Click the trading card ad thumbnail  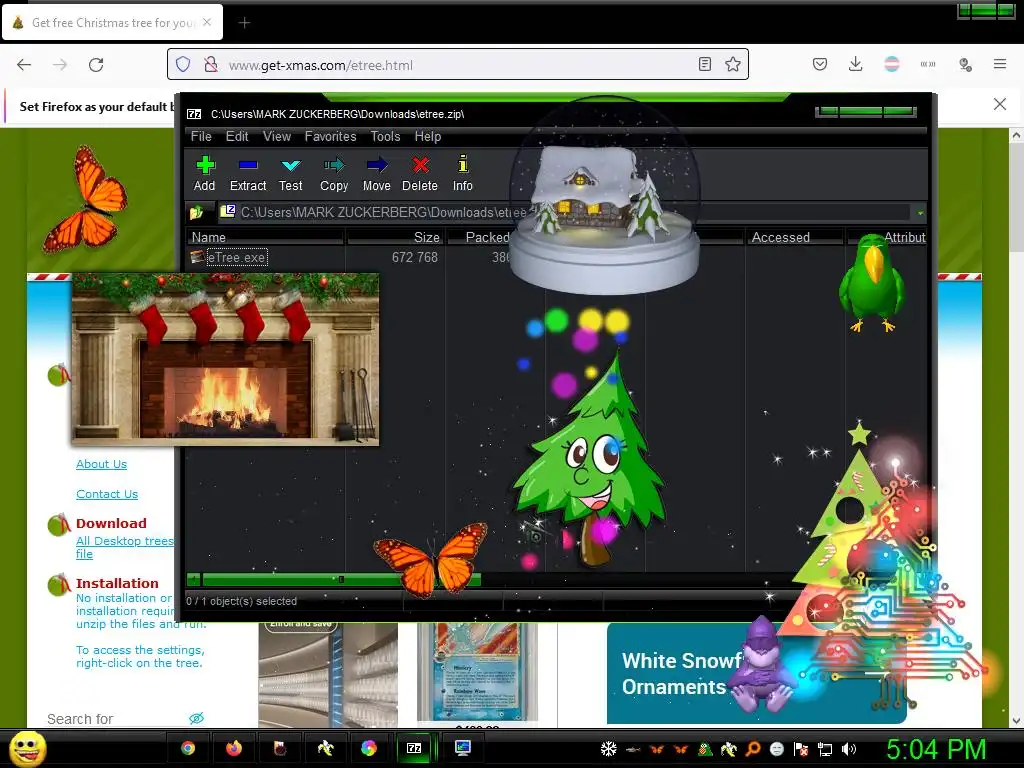pyautogui.click(x=477, y=673)
